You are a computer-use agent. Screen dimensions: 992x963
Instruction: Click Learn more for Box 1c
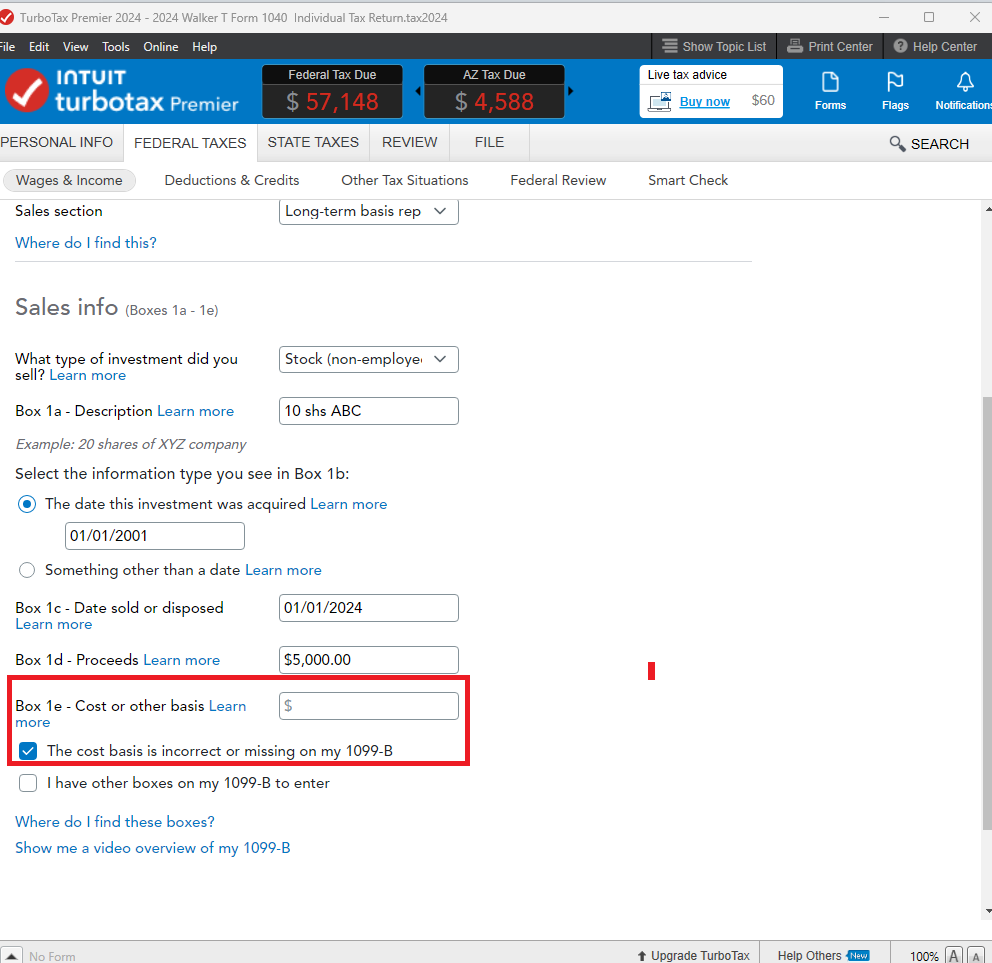click(54, 624)
